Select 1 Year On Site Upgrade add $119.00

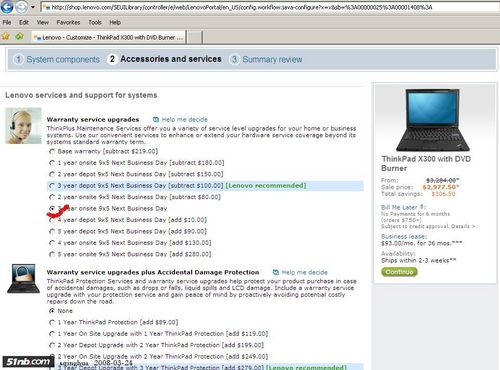52,334
